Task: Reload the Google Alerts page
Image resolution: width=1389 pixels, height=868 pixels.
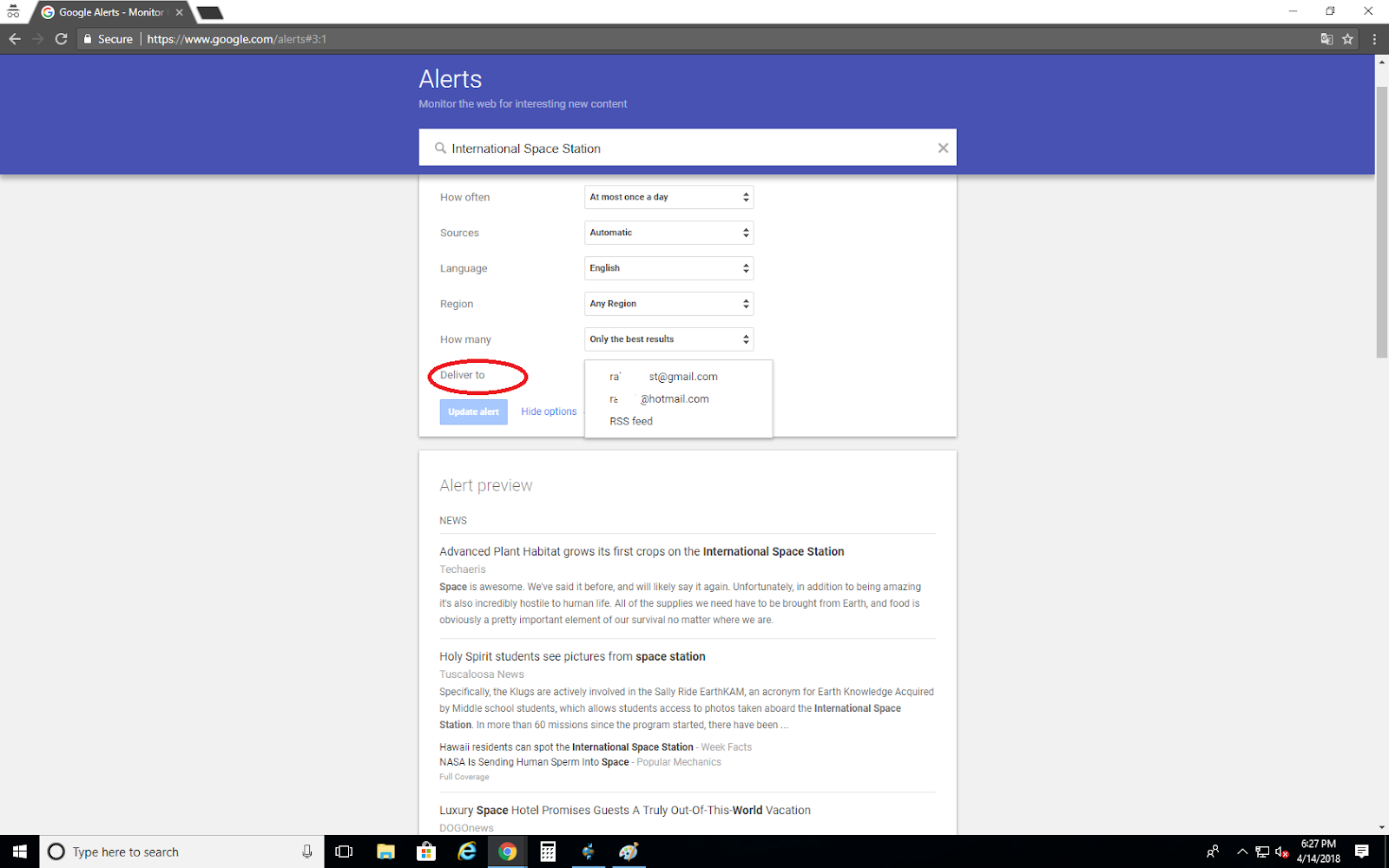Action: (x=61, y=39)
